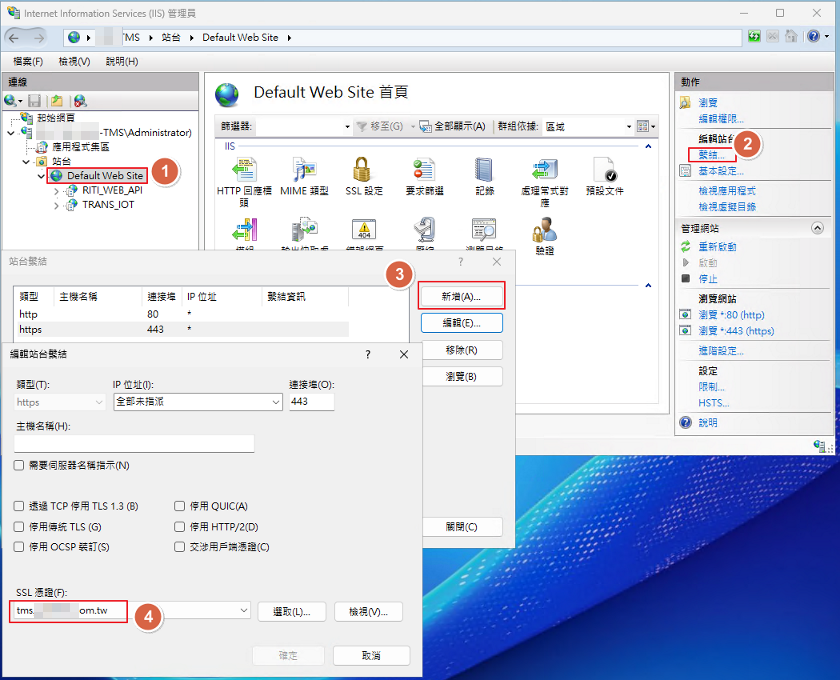This screenshot has width=840, height=680.
Task: Open the group-by dropdown
Action: click(629, 127)
